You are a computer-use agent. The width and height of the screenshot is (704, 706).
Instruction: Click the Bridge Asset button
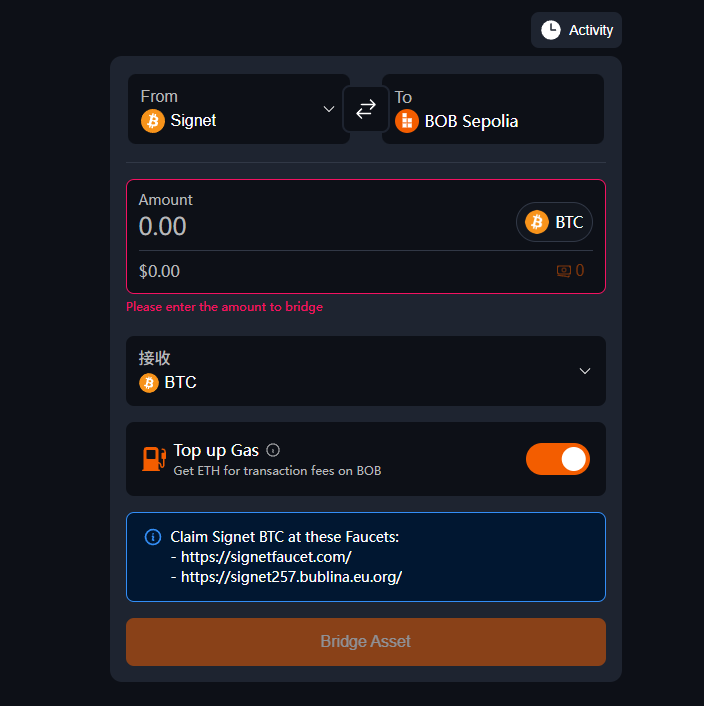coord(366,641)
